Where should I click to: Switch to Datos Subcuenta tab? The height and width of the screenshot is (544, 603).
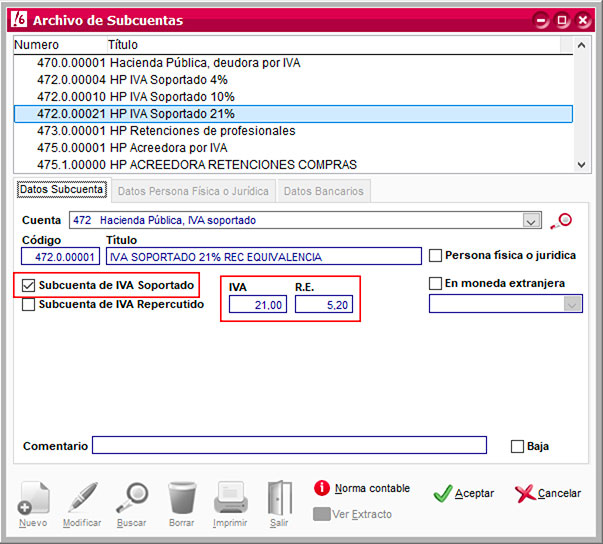tap(62, 190)
